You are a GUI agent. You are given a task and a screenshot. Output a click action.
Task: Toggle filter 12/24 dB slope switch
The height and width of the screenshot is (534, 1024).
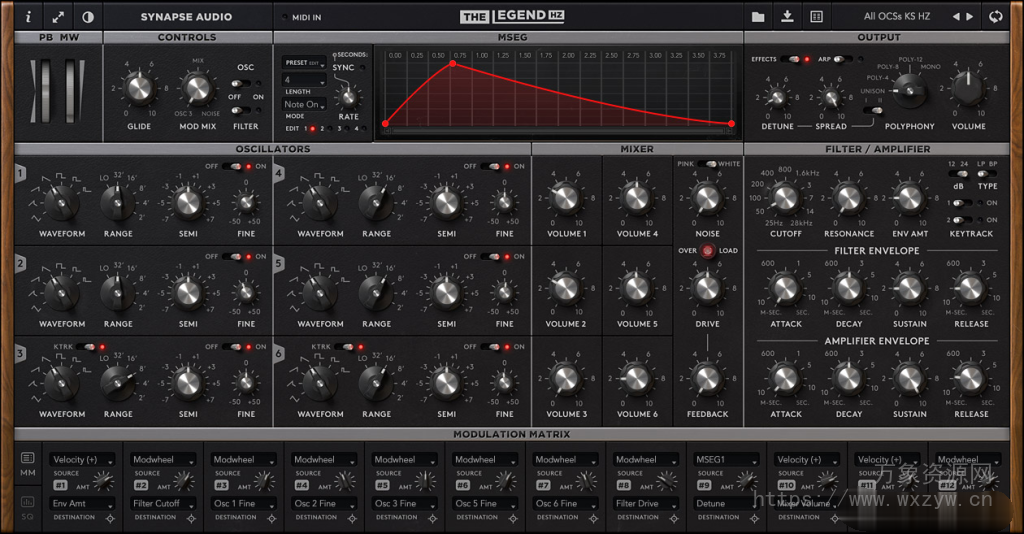(x=958, y=174)
